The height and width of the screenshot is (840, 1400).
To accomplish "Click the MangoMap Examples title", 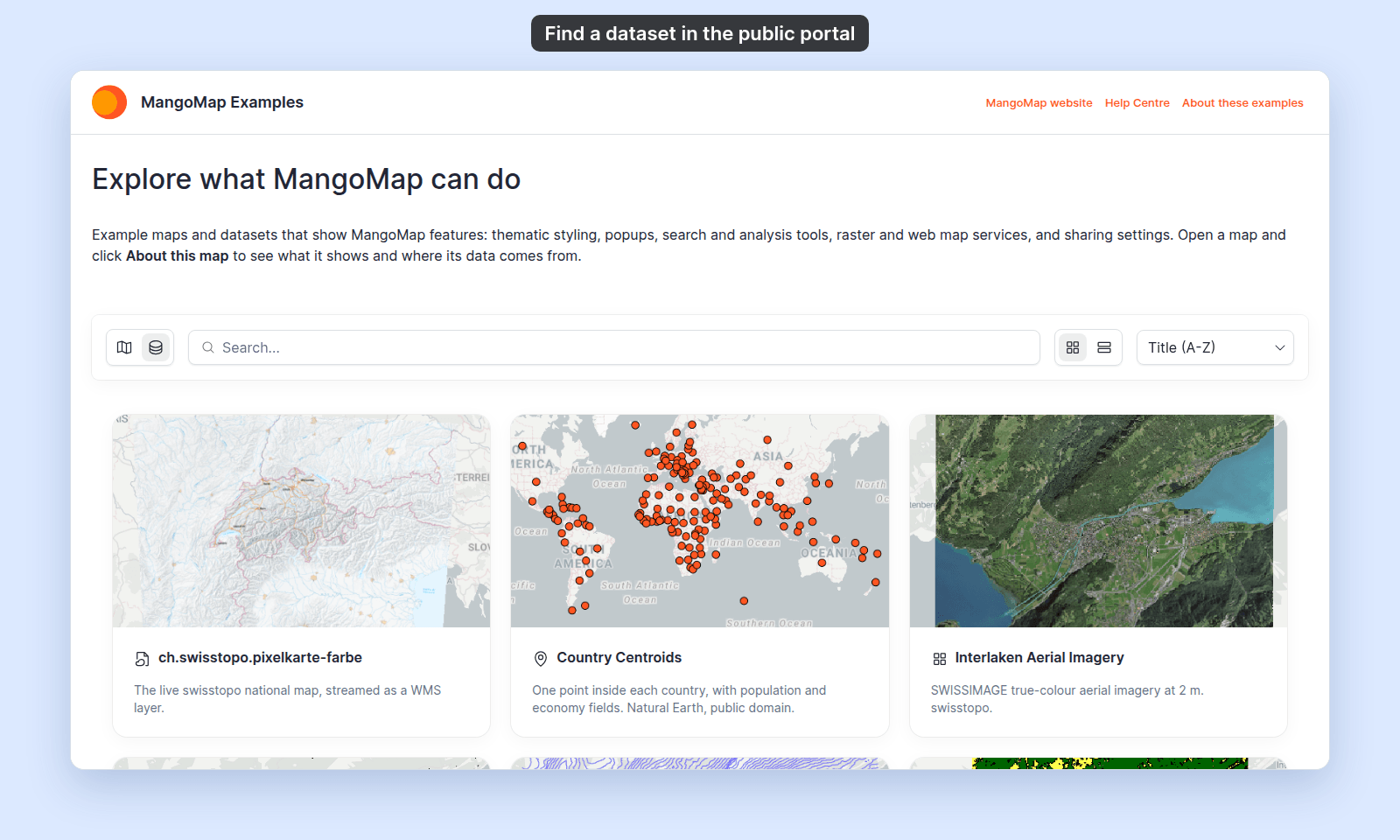I will coord(222,102).
